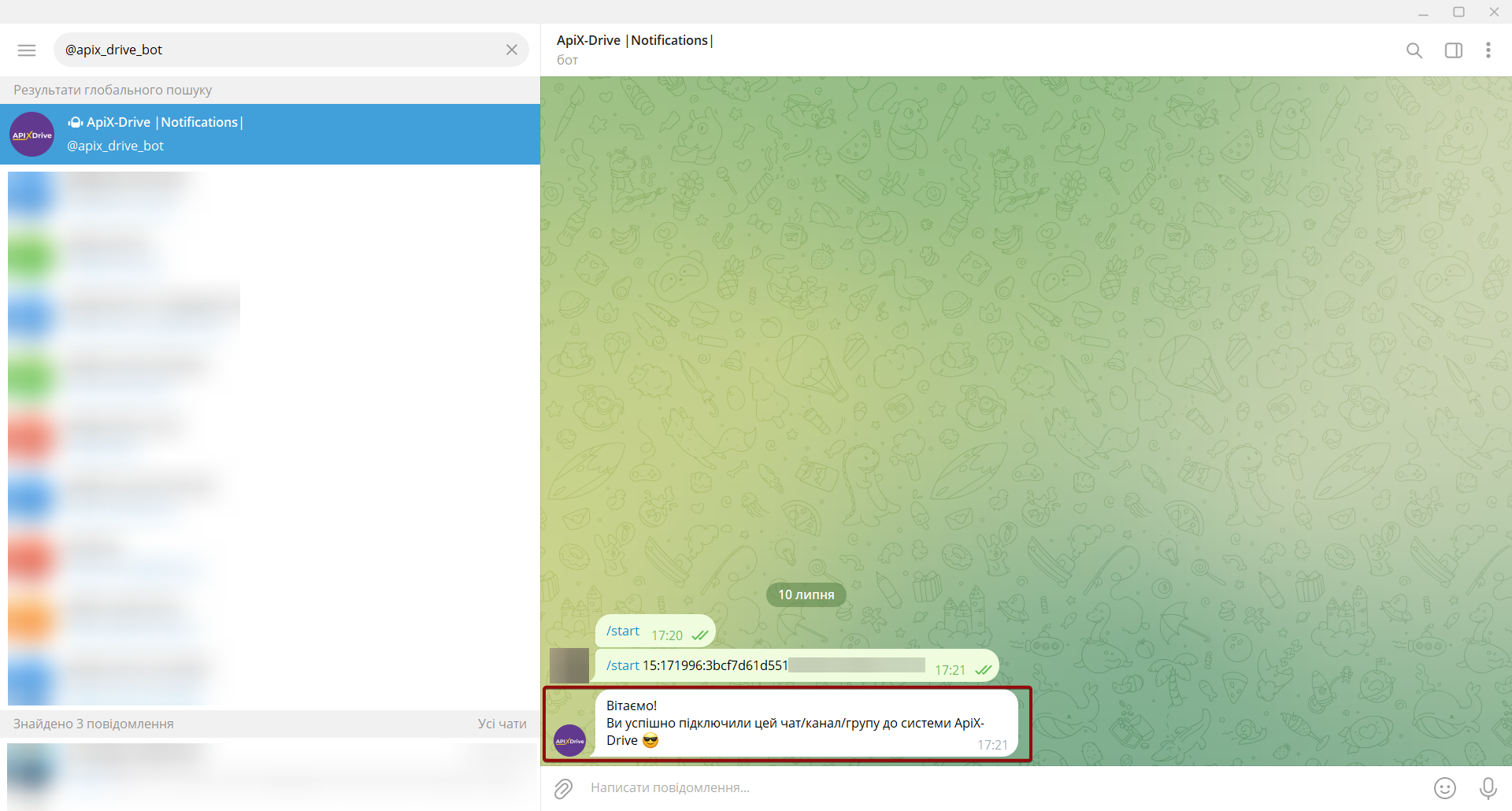Clear the search field text
The width and height of the screenshot is (1512, 811).
click(x=512, y=50)
